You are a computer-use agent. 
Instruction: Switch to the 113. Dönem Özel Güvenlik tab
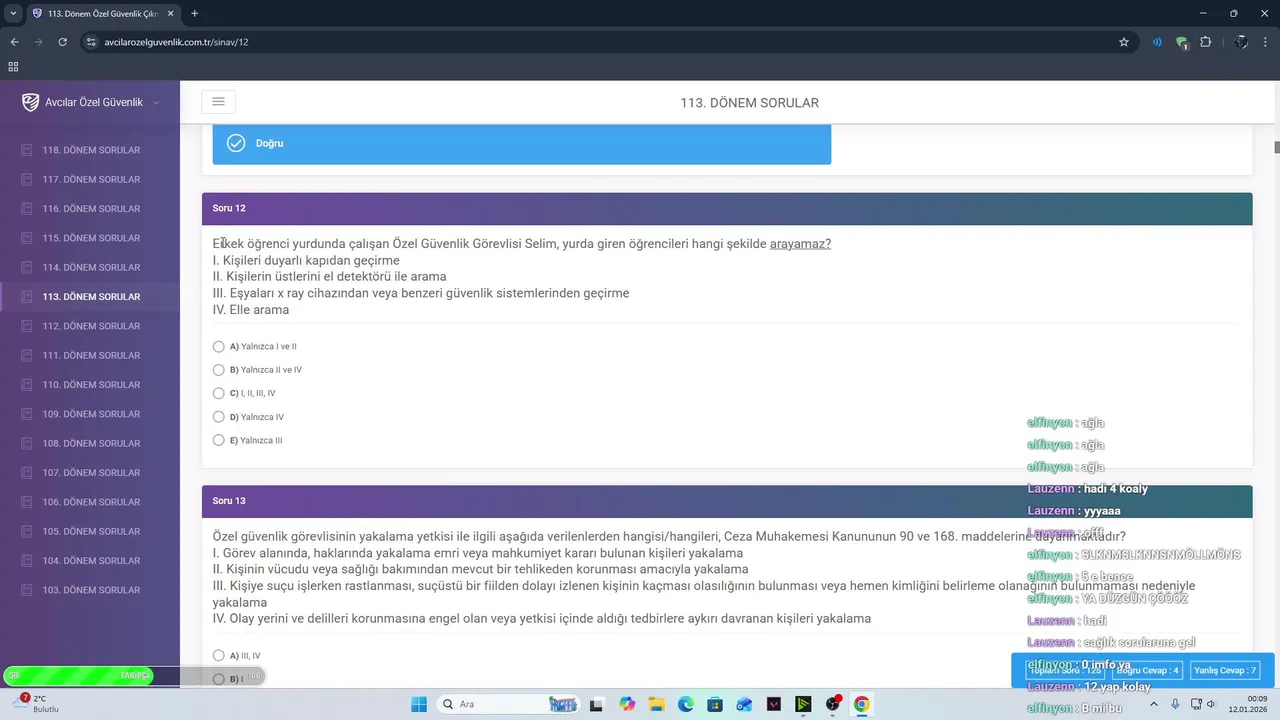click(103, 14)
